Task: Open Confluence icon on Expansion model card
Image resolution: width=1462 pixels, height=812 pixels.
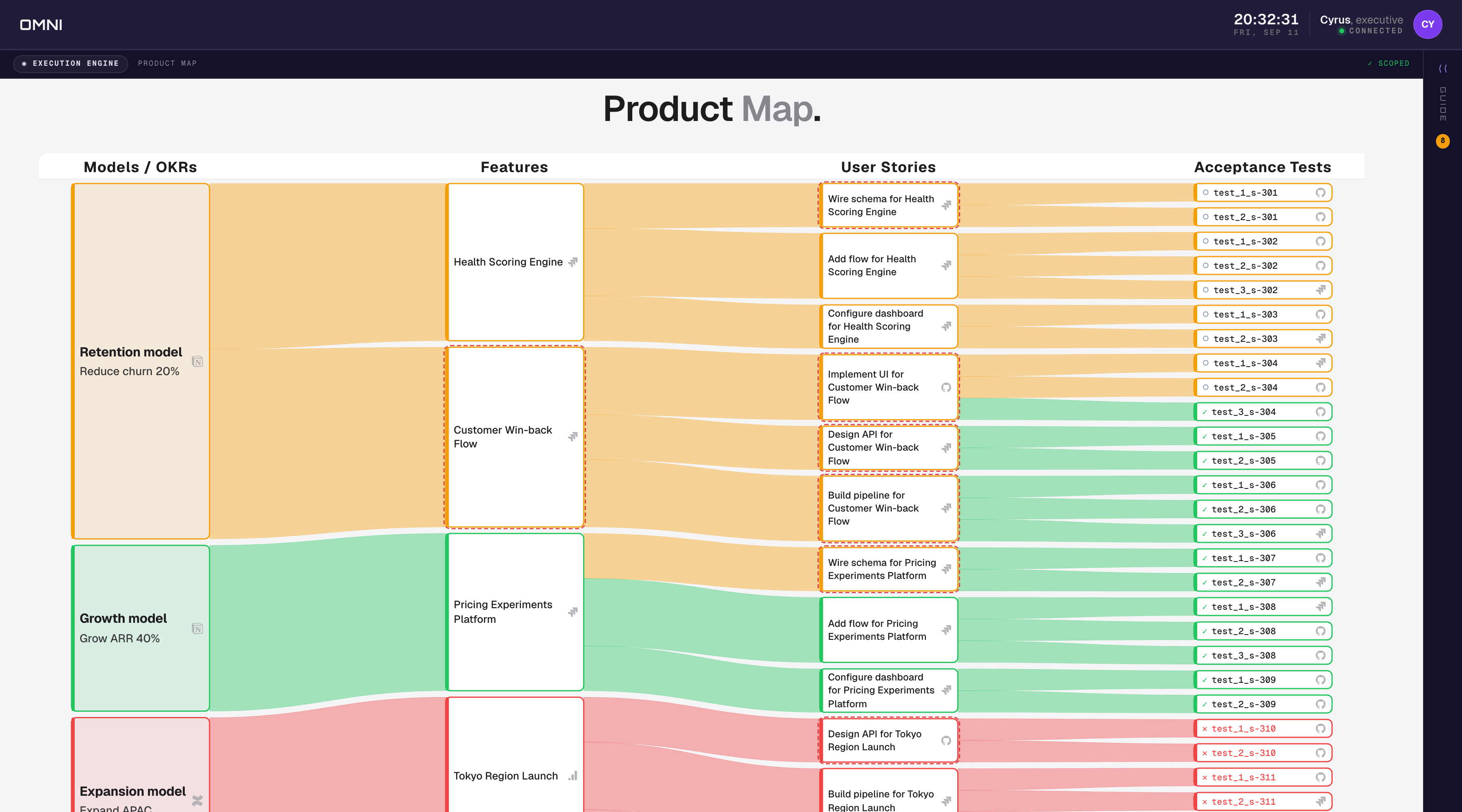Action: point(197,801)
